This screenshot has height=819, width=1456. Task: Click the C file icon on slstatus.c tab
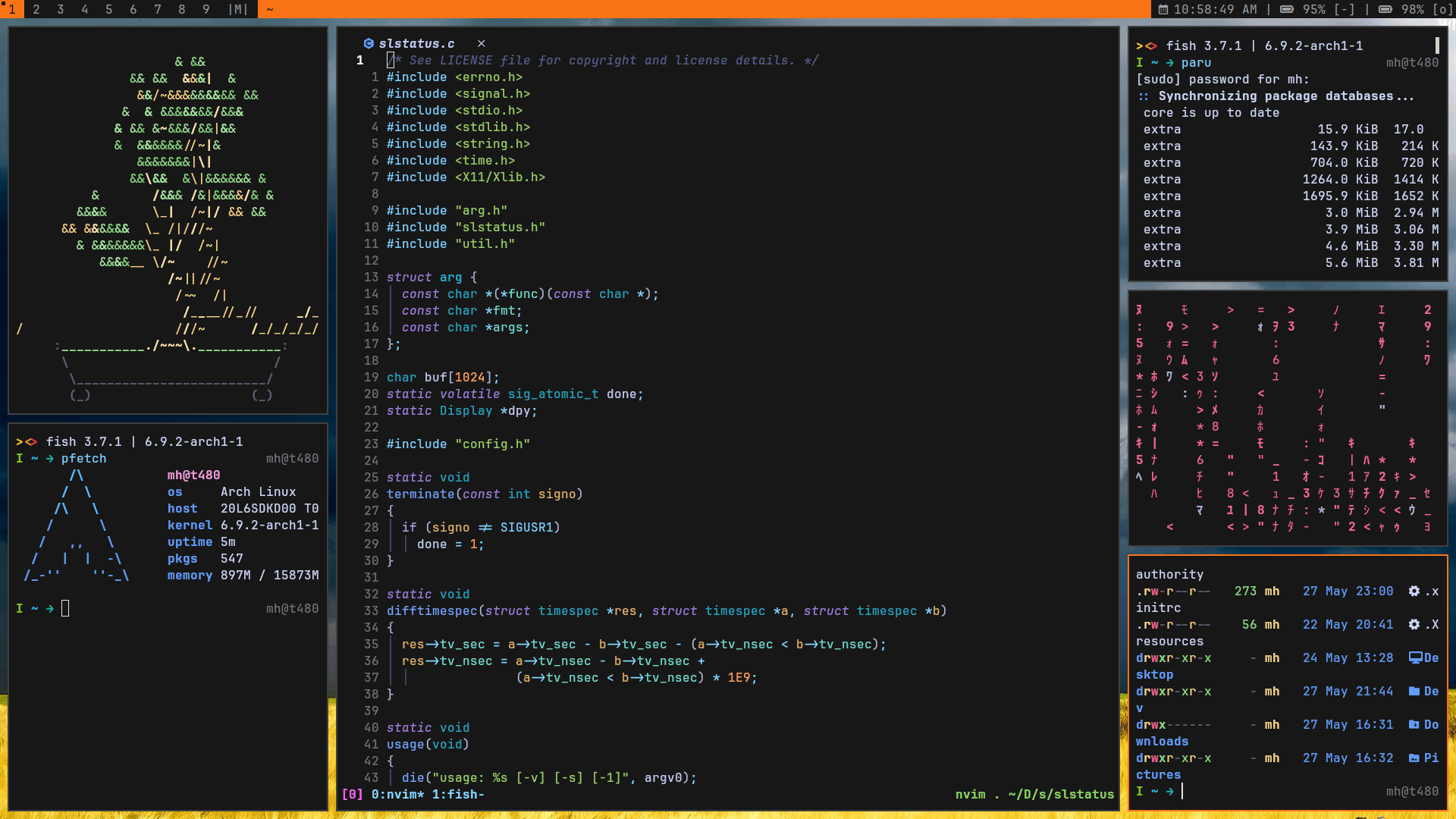pyautogui.click(x=369, y=44)
